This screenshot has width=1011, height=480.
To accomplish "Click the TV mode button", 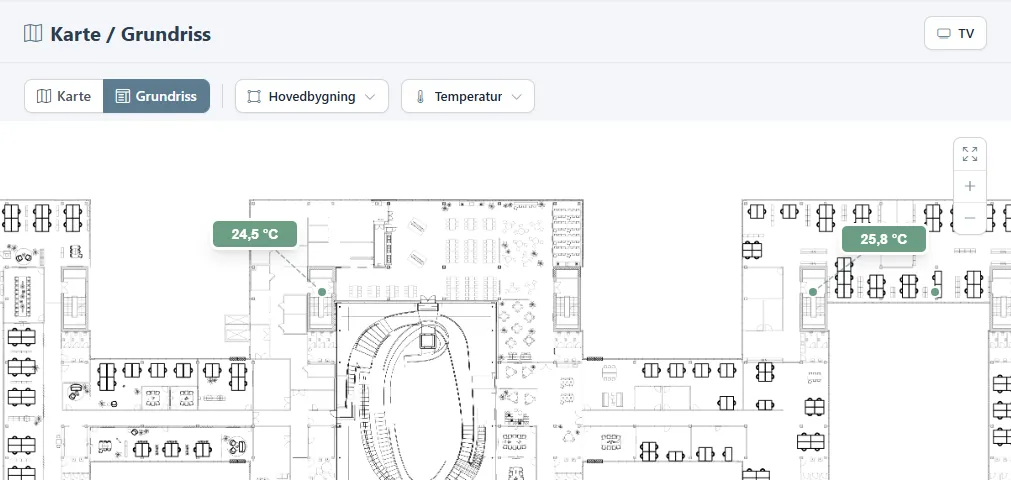I will click(955, 34).
